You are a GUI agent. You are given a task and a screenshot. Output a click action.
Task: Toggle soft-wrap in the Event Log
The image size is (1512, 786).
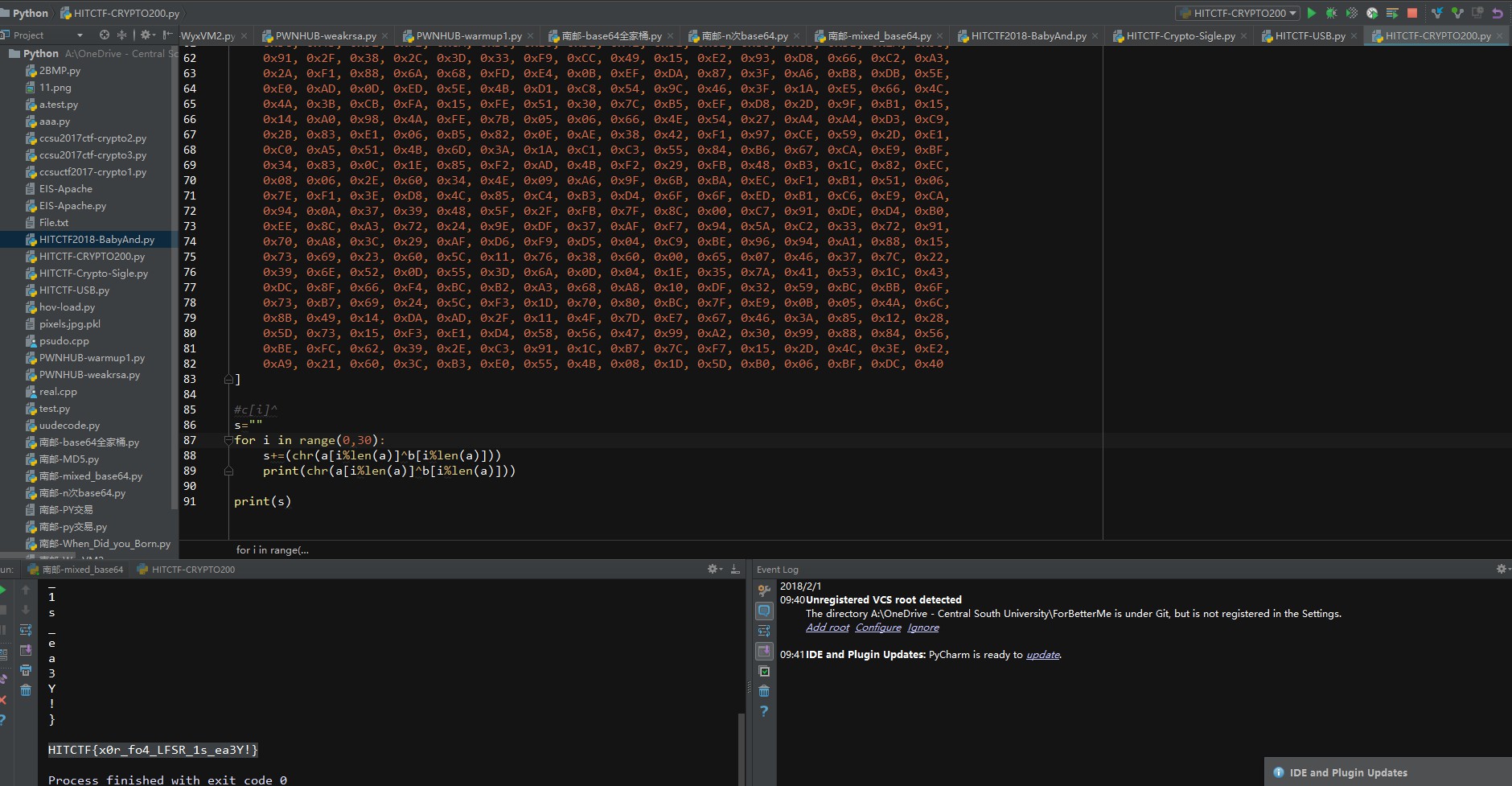click(764, 631)
